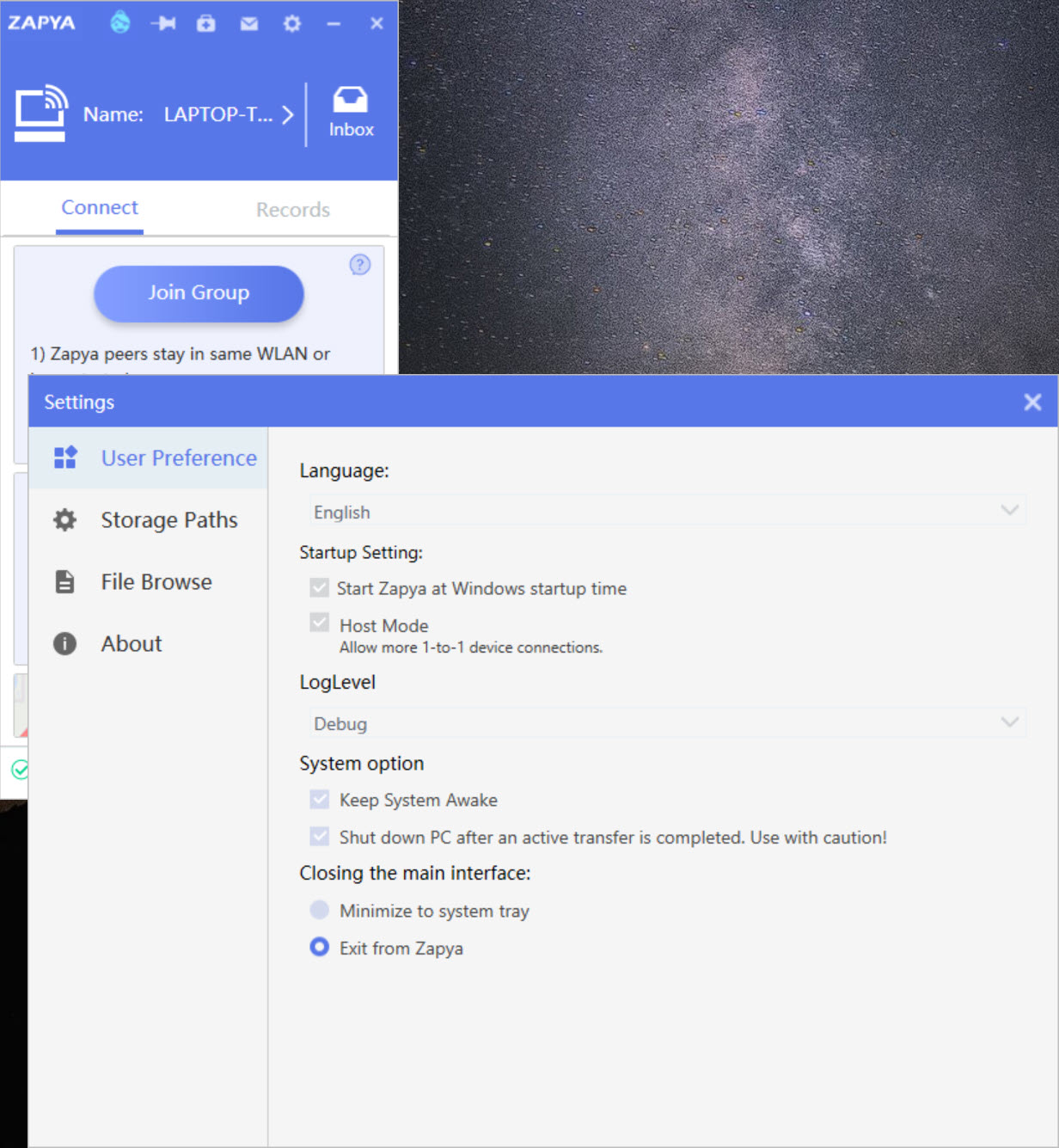Select Minimize to system tray option
The height and width of the screenshot is (1148, 1059).
(x=320, y=910)
